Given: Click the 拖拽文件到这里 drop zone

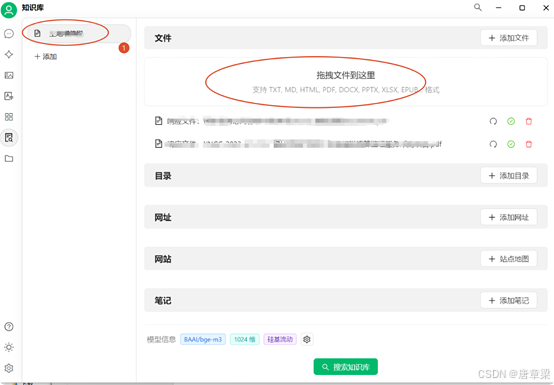Looking at the screenshot, I should click(x=346, y=82).
